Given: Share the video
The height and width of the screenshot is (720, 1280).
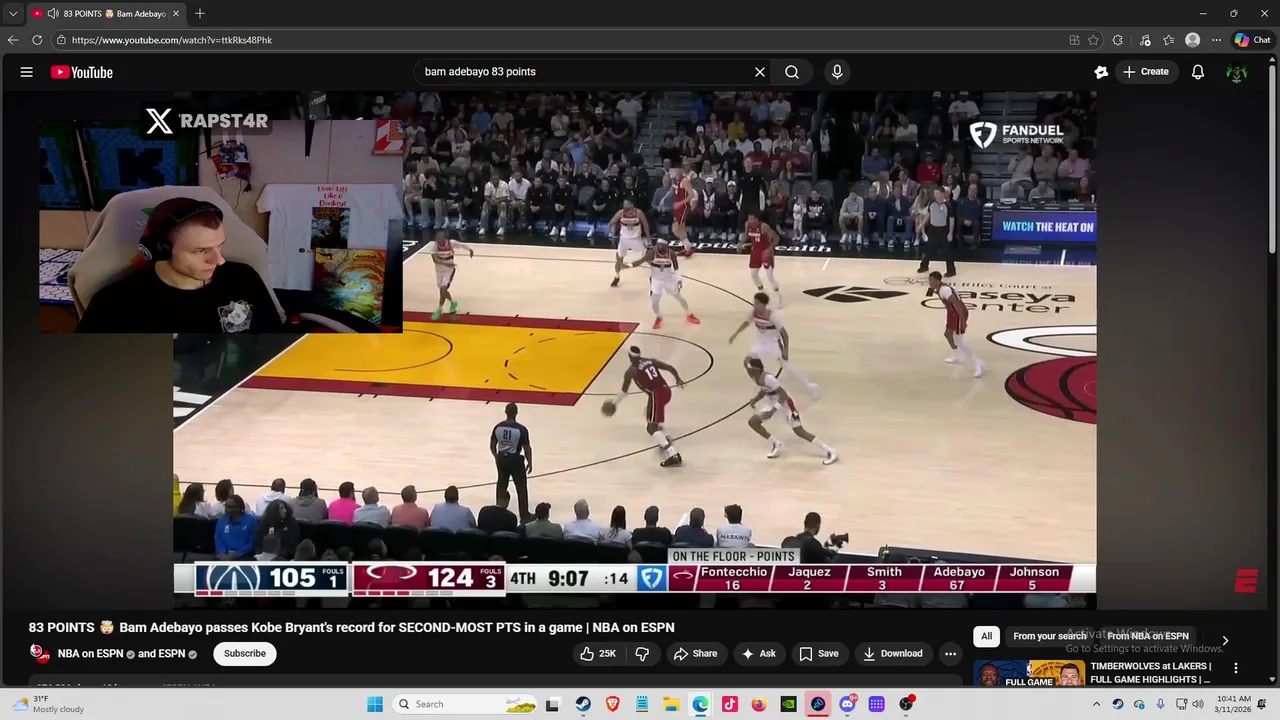Looking at the screenshot, I should coord(695,654).
